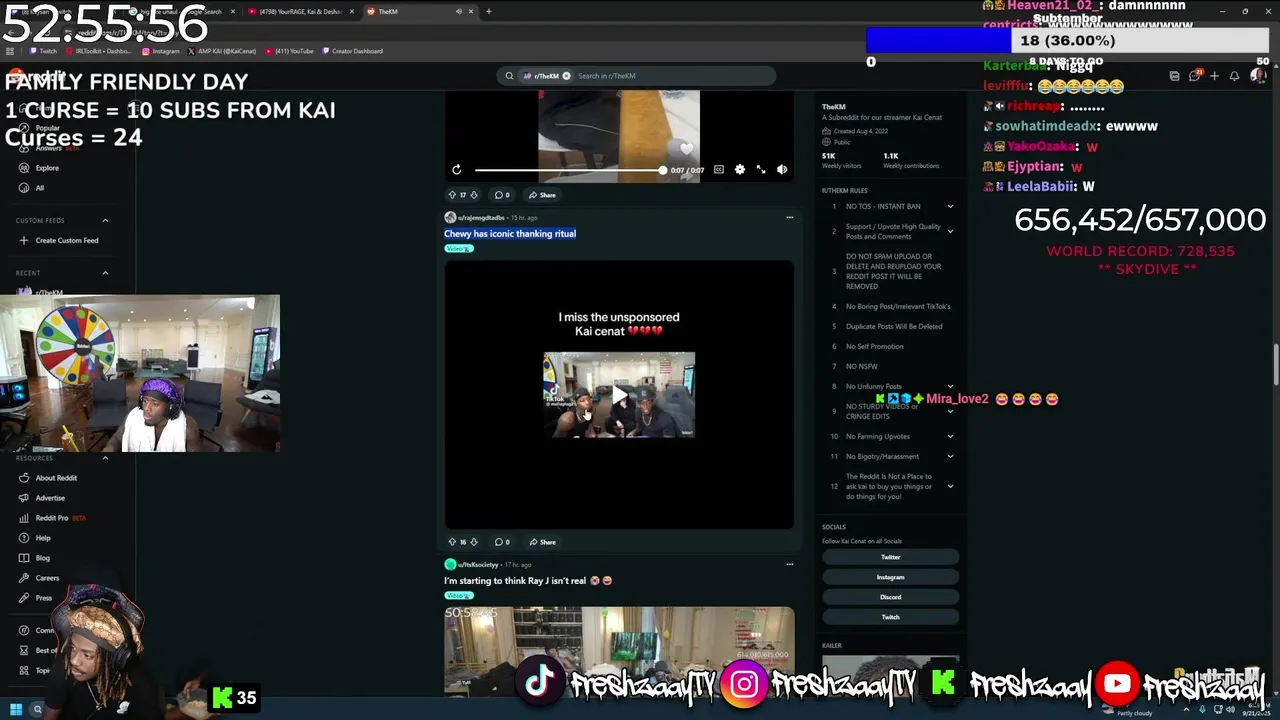1280x720 pixels.
Task: Open Blog in the resources list
Action: pos(36,558)
